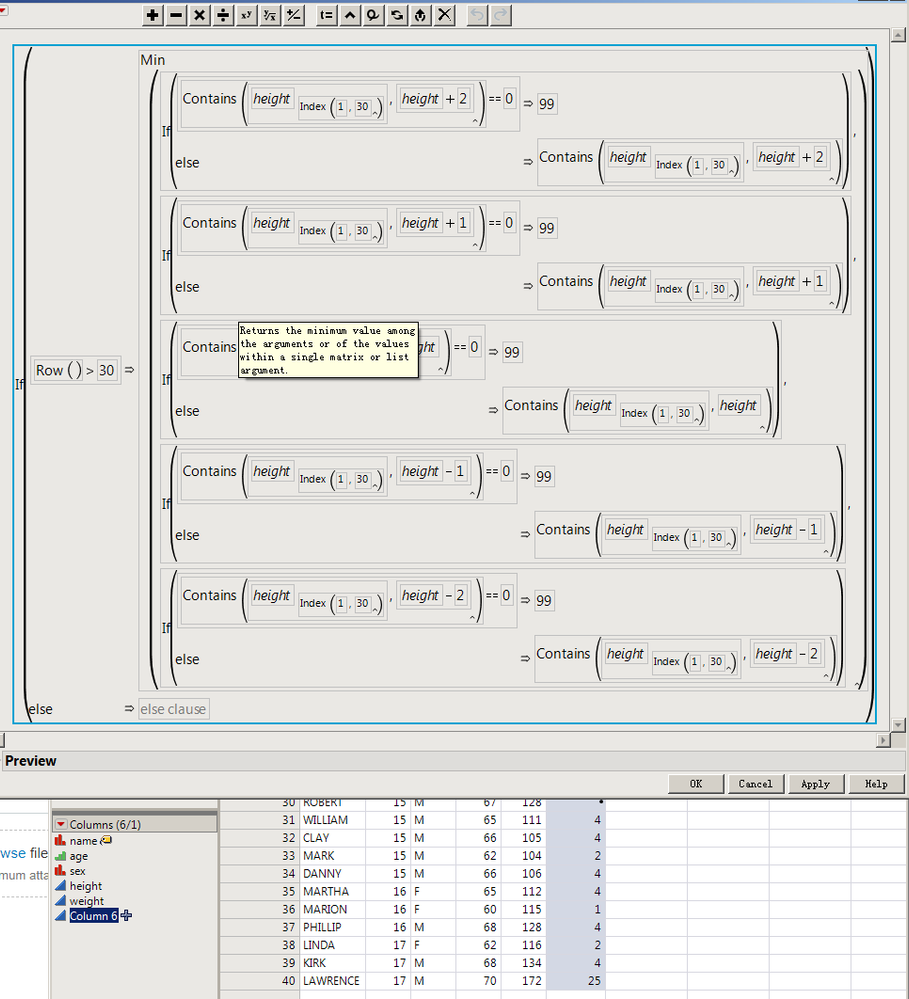Click the age column's ordinal icon

tap(61, 856)
